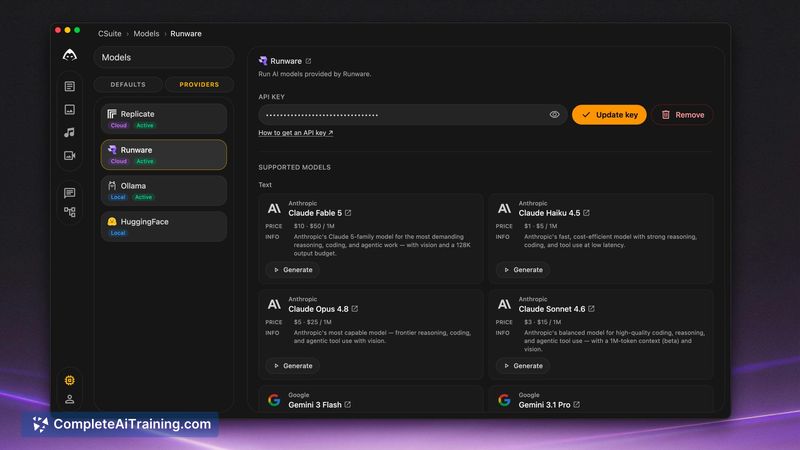
Task: Click Anthropic logo on Claude Haiku 4.5 card
Action: (504, 208)
